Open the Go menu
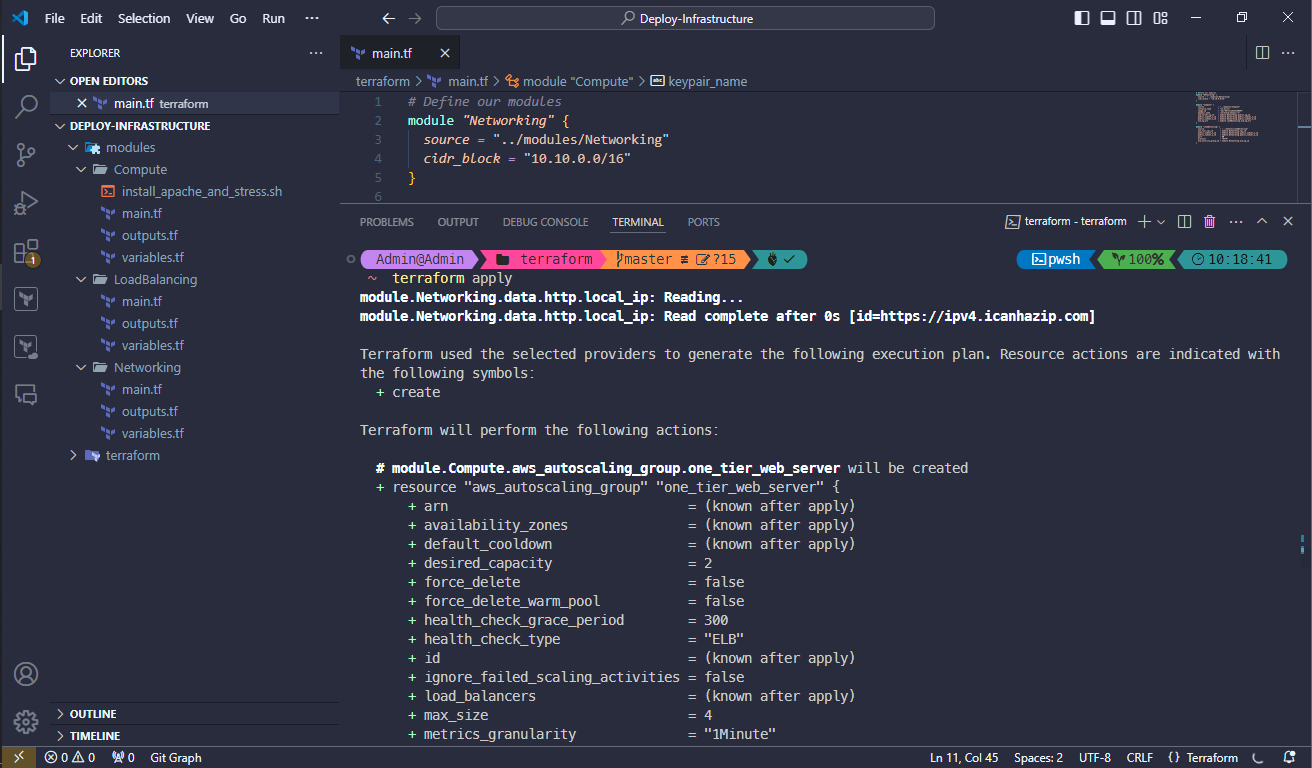The width and height of the screenshot is (1312, 768). [x=238, y=18]
